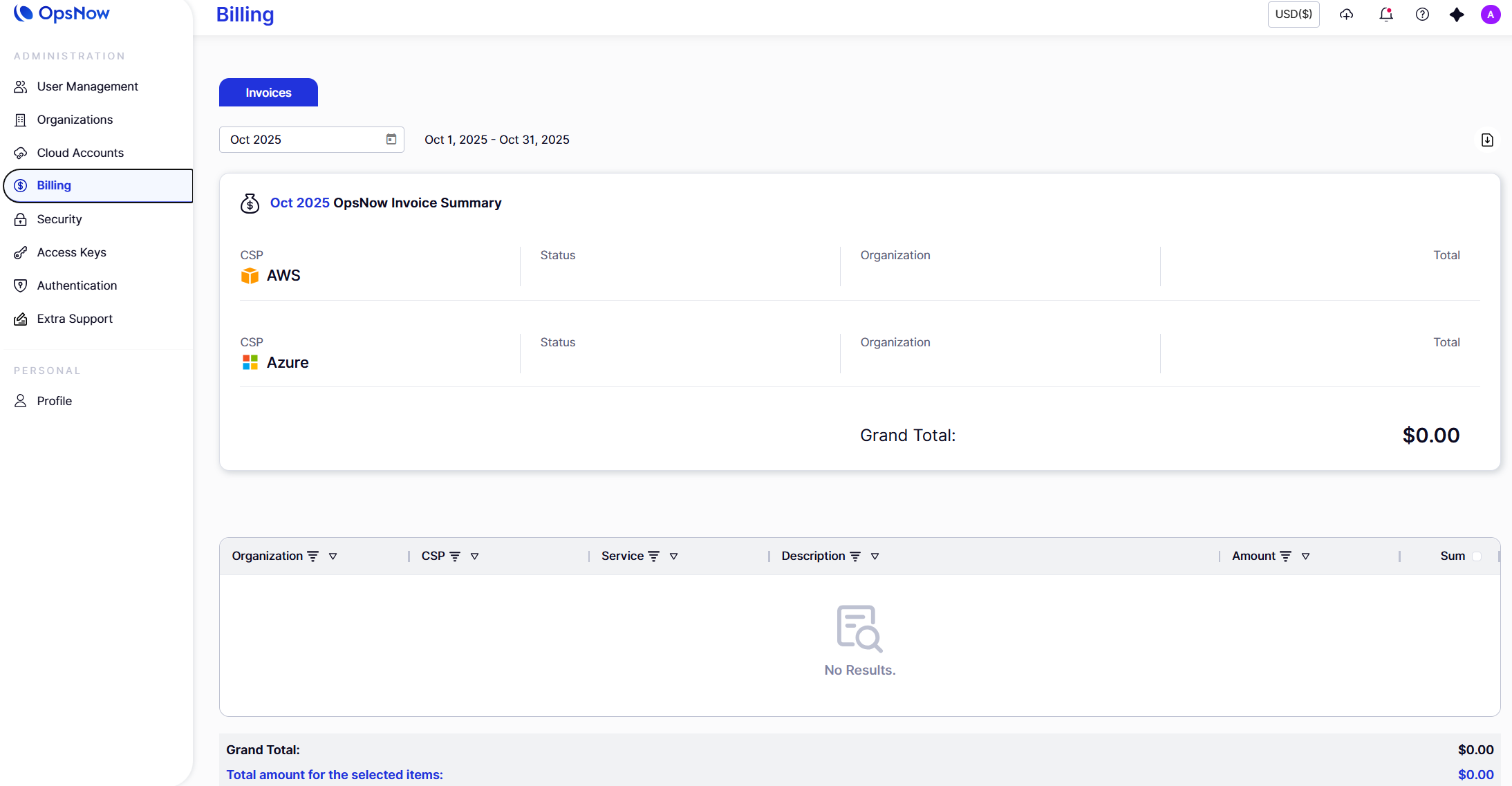Open the CSP column filter dropdown
1512x786 pixels.
pyautogui.click(x=474, y=556)
